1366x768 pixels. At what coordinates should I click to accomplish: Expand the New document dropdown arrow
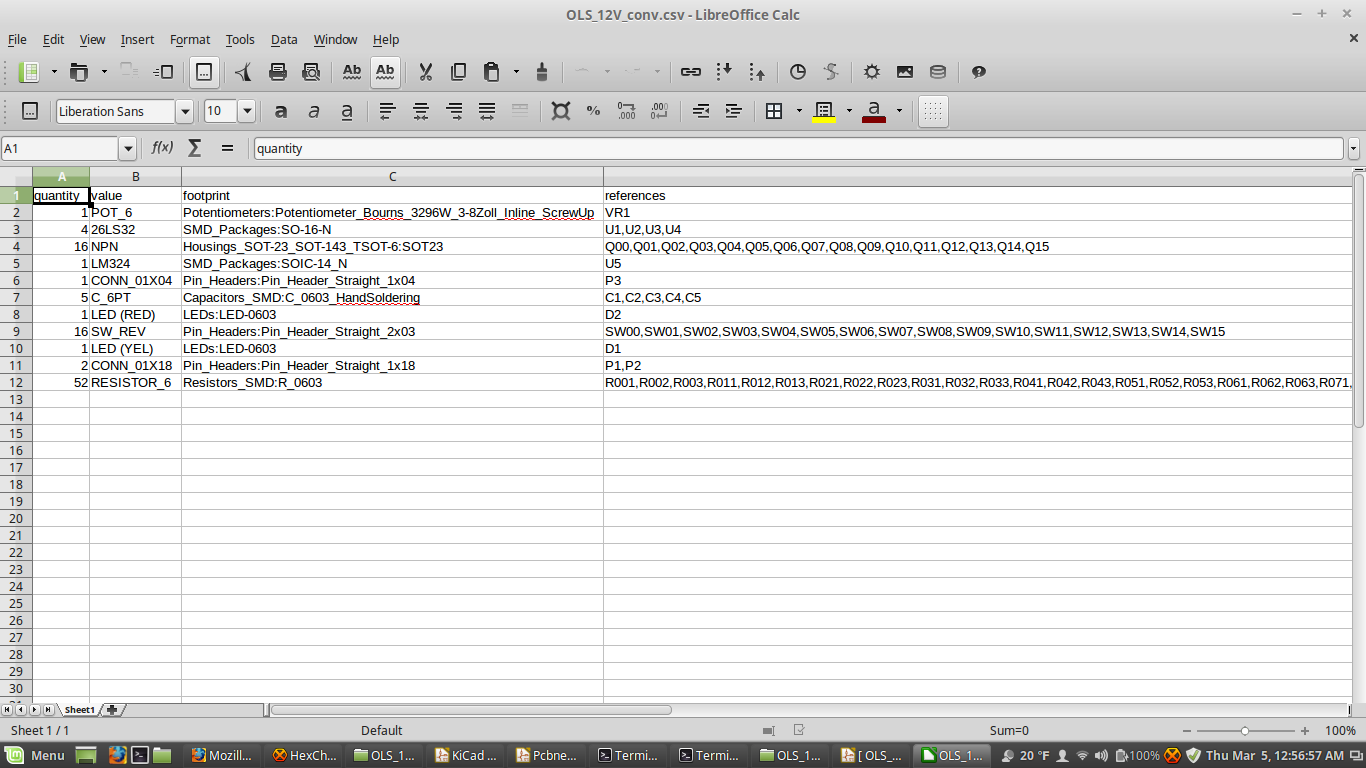(x=54, y=72)
